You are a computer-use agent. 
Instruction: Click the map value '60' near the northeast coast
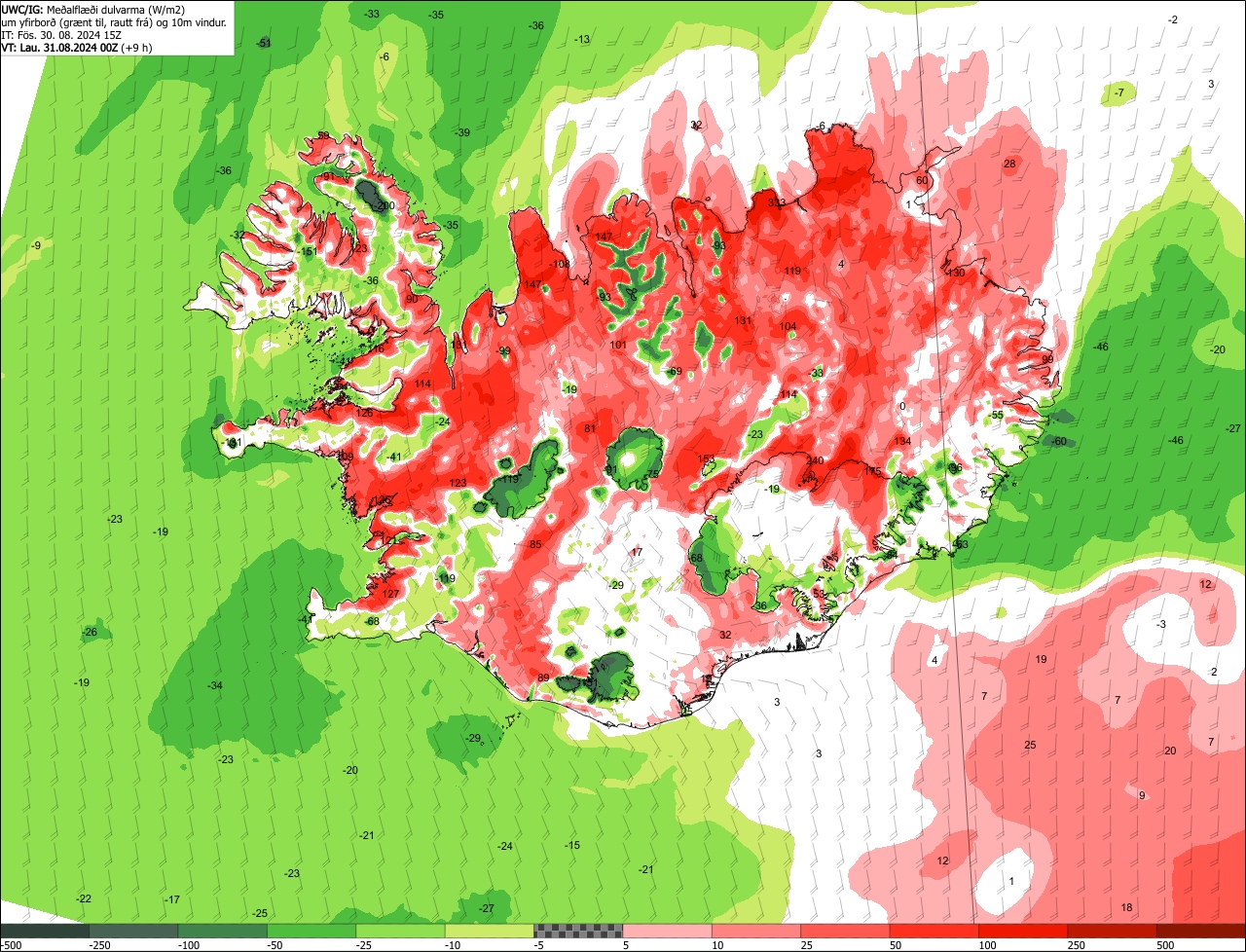coord(922,180)
